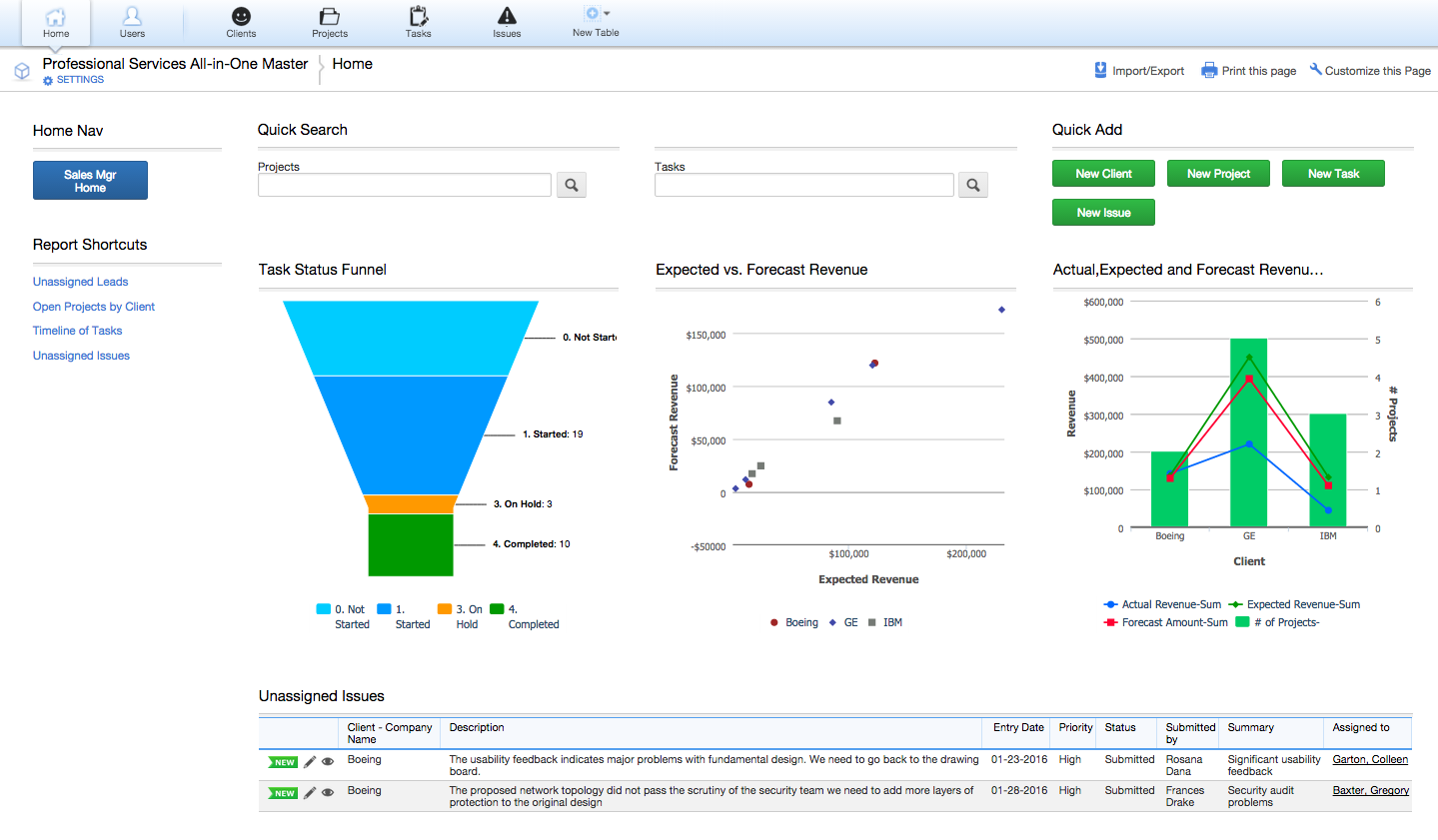
Task: Open the Unassigned Issues shortcut link
Action: tap(81, 356)
